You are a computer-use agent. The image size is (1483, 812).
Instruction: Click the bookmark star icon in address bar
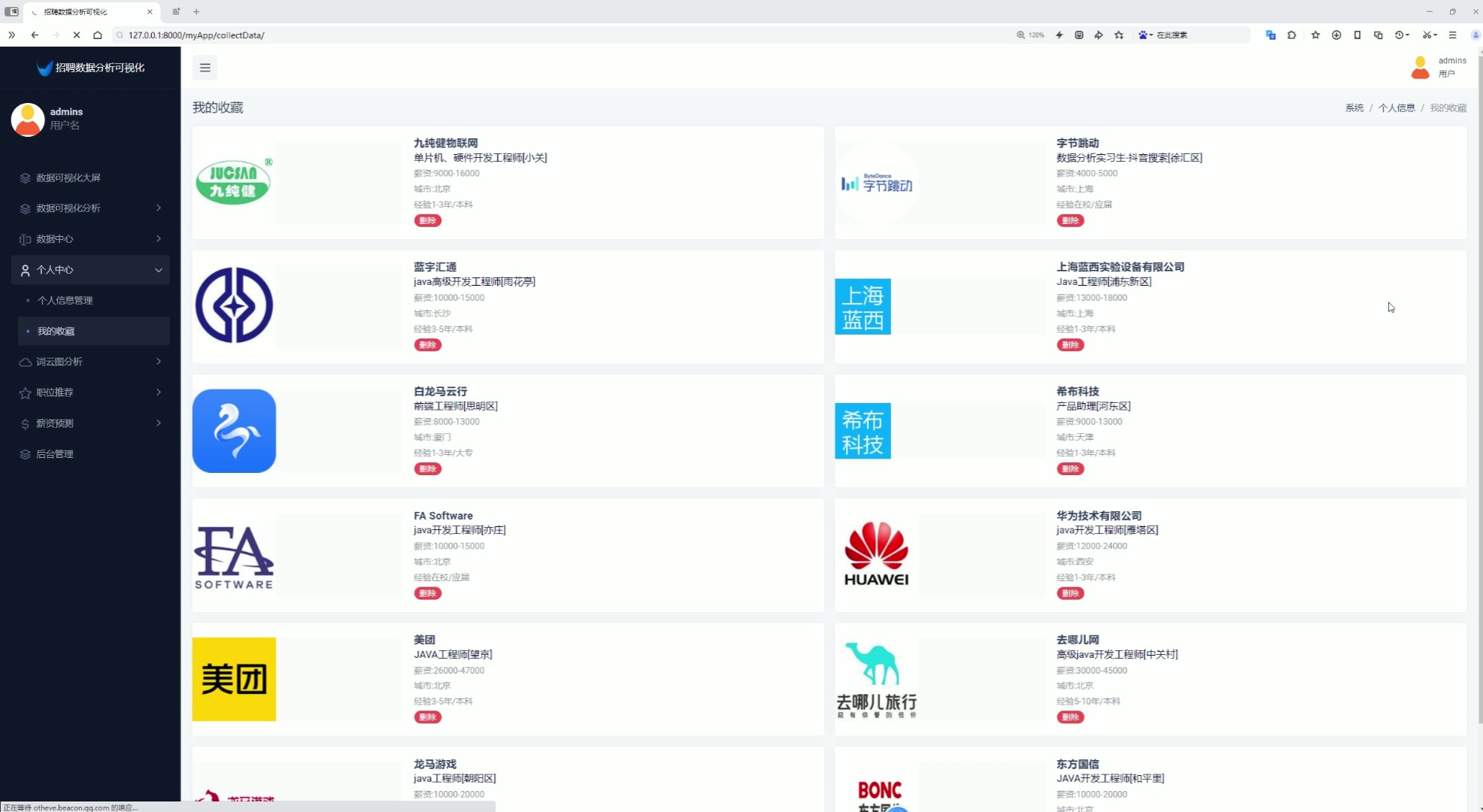click(x=1119, y=35)
